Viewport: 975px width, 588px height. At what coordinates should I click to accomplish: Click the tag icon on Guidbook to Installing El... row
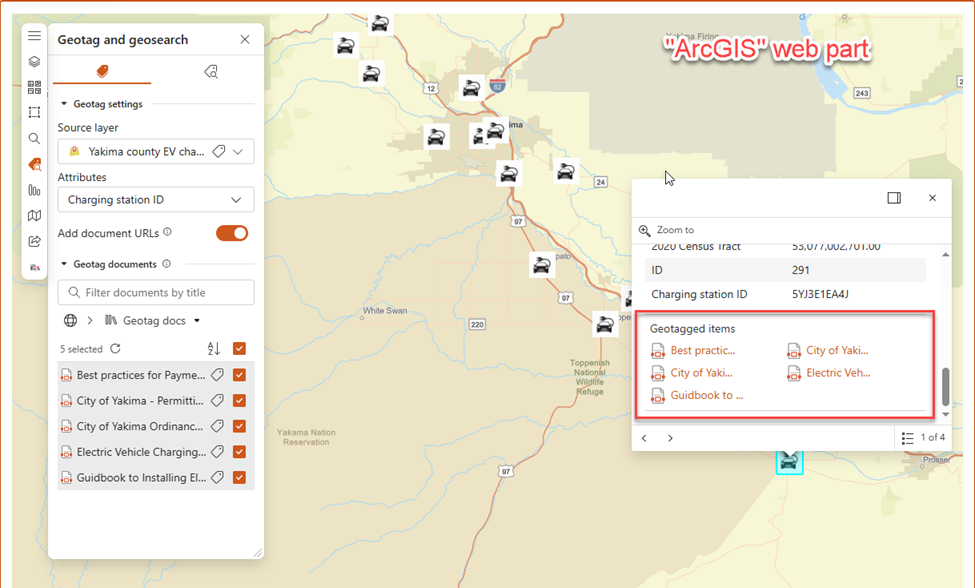click(217, 477)
